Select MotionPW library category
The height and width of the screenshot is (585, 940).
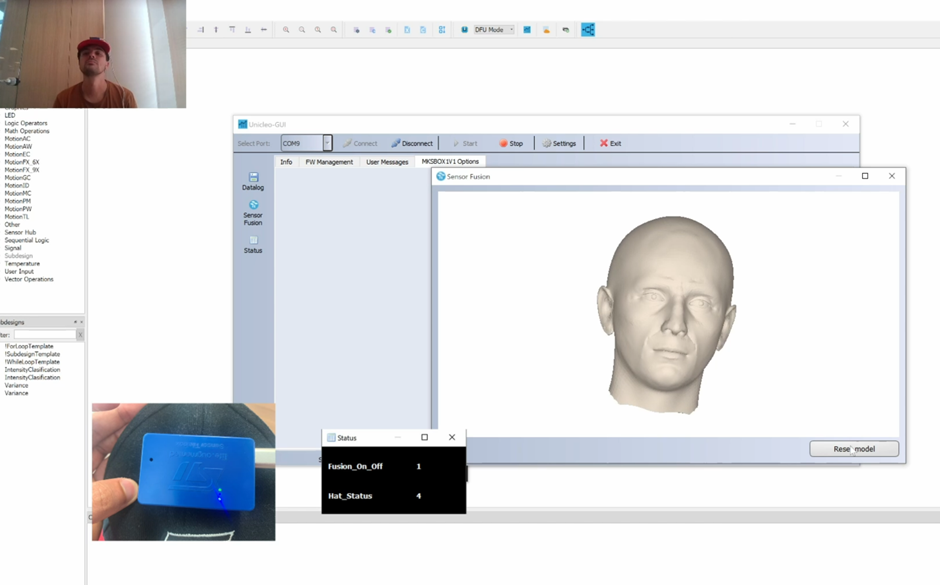click(x=18, y=209)
